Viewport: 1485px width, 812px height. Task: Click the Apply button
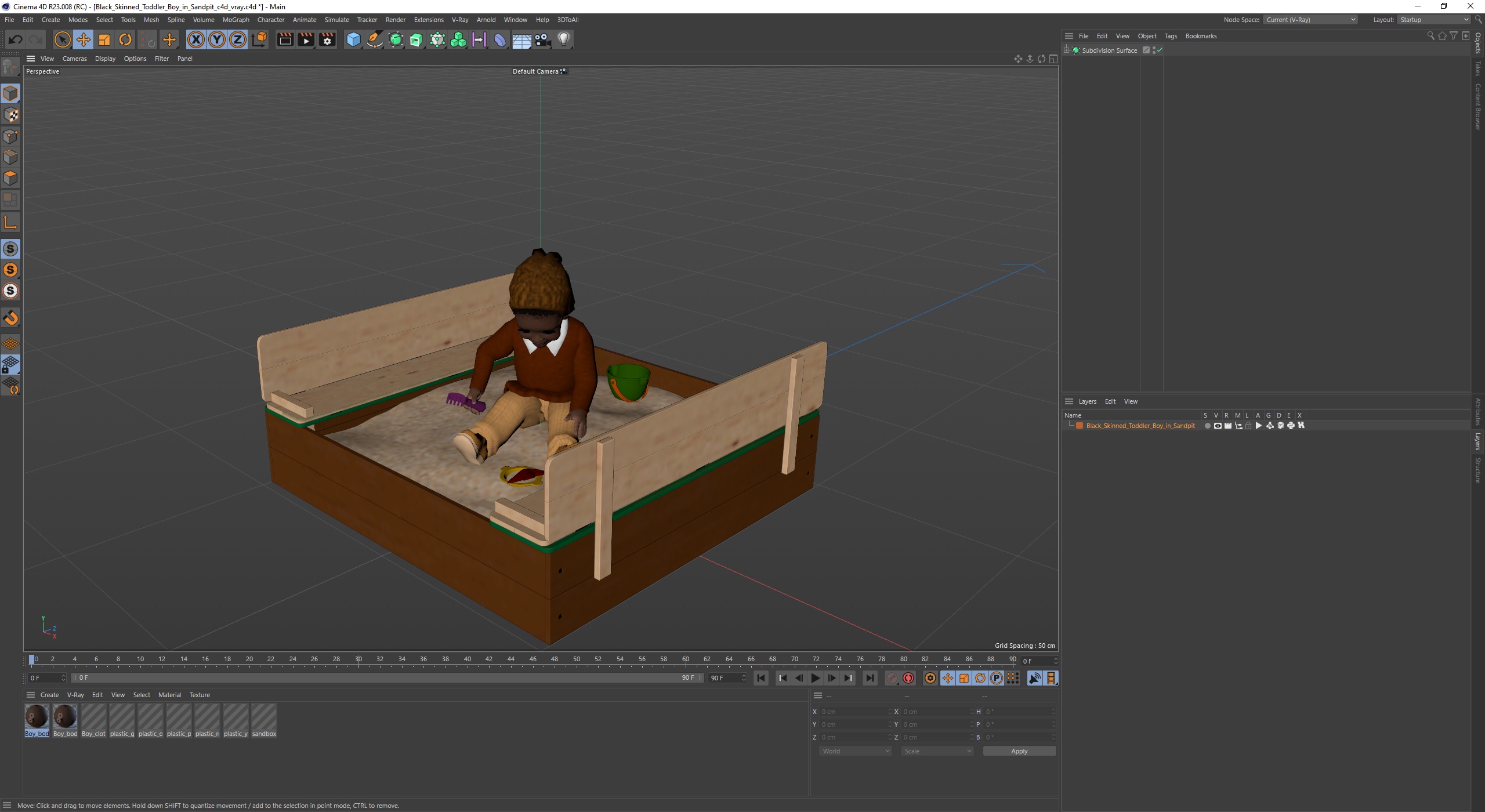1019,751
